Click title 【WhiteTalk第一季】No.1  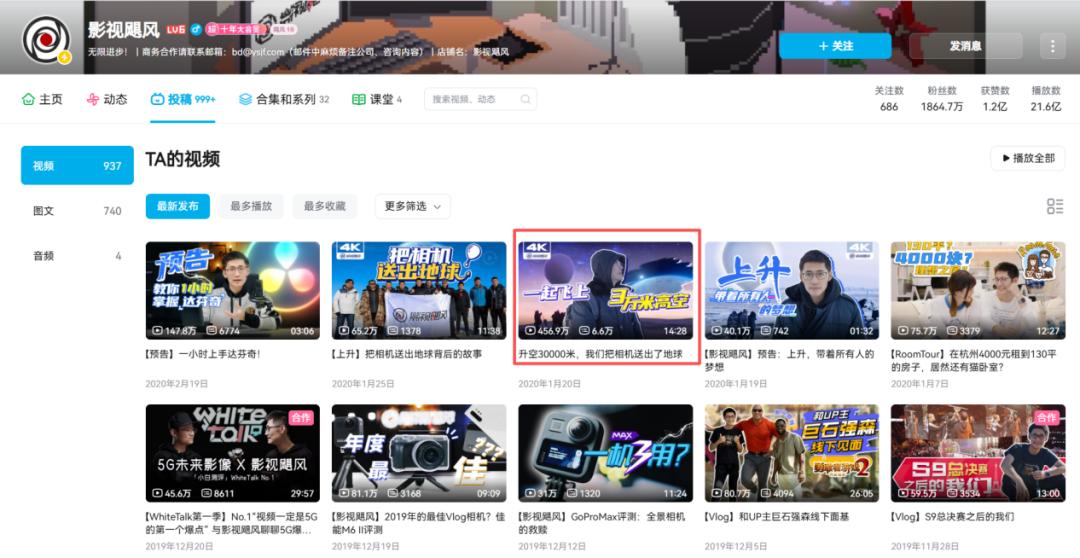(231, 523)
